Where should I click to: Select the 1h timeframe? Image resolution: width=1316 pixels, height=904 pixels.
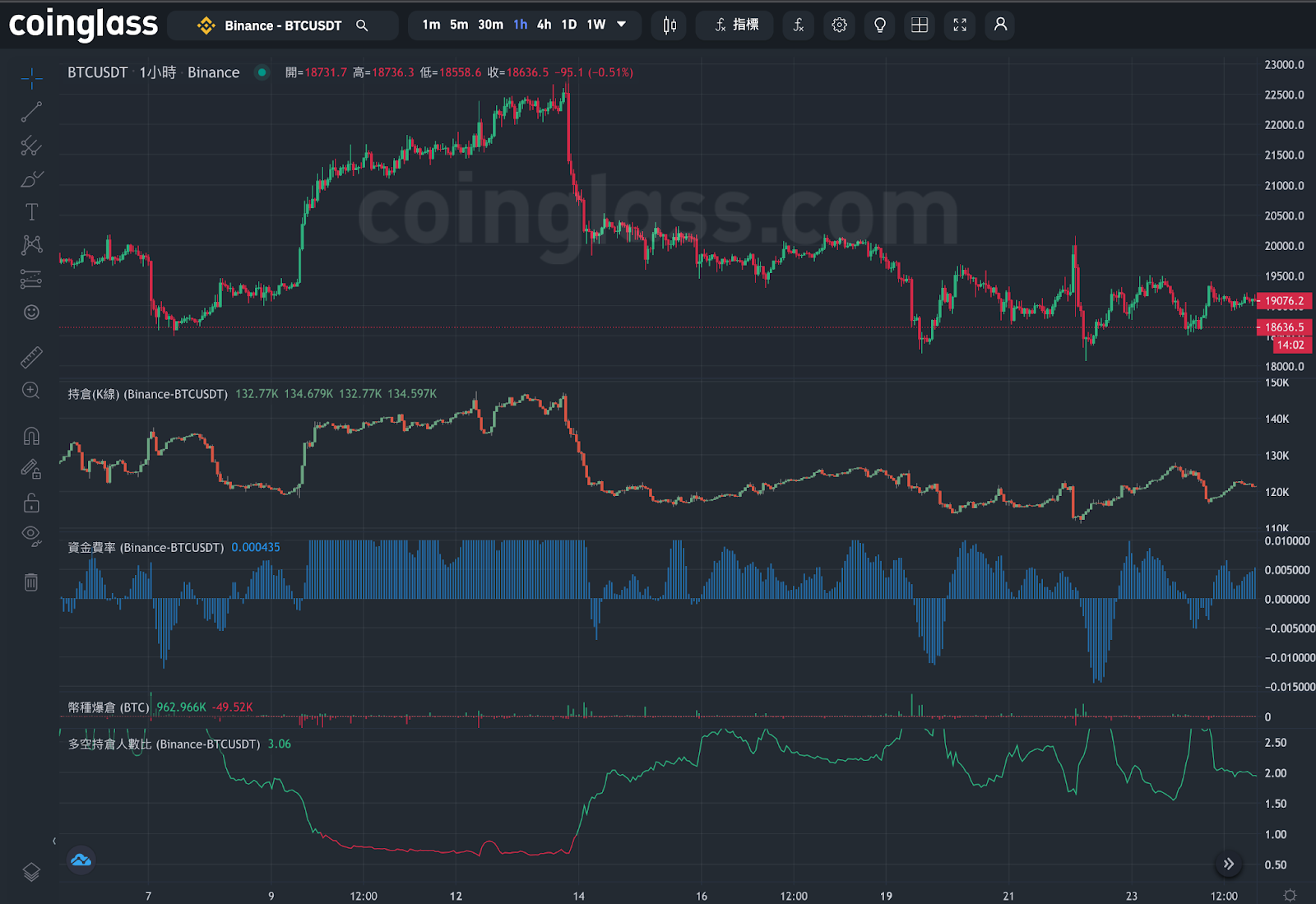coord(520,25)
